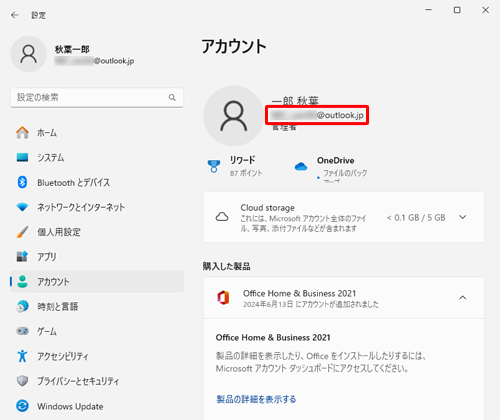Open Windows Update settings

pos(97,406)
